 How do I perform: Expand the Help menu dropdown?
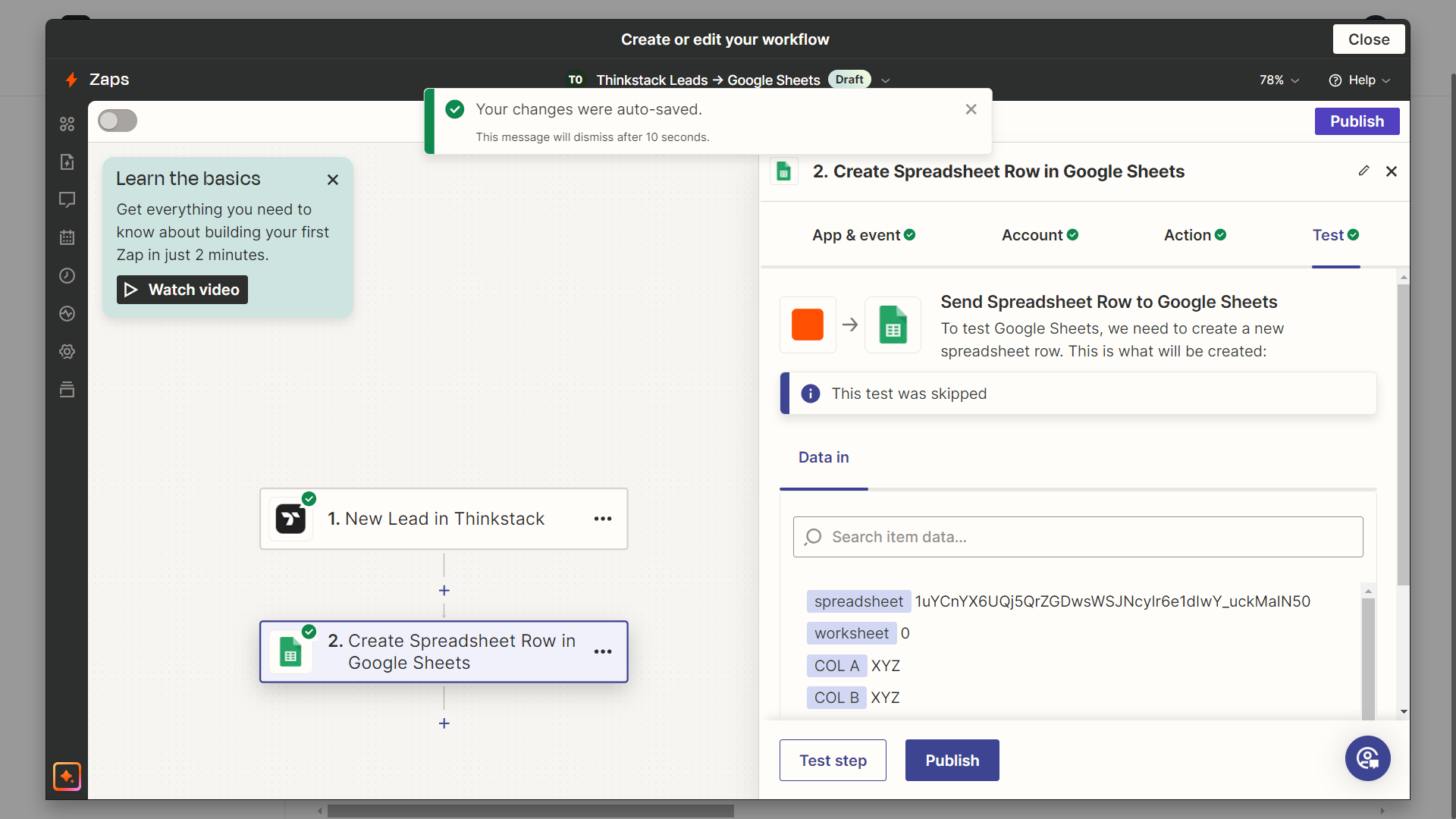(x=1360, y=80)
